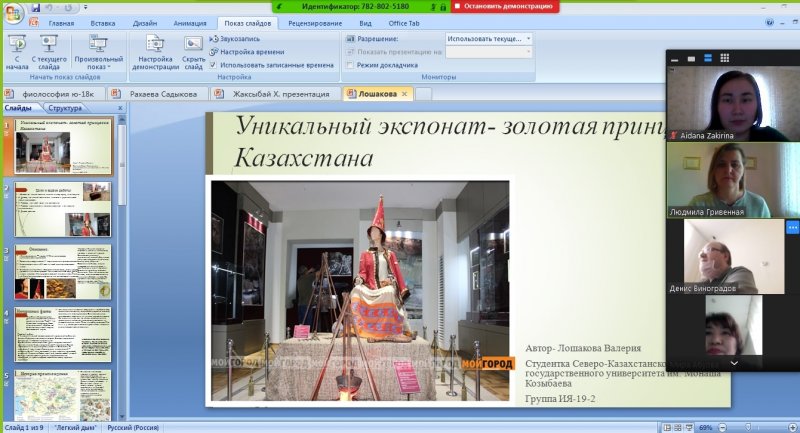Image resolution: width=800 pixels, height=433 pixels.
Task: Click 'Остановить демонстрацию' stop sharing button
Action: (504, 7)
